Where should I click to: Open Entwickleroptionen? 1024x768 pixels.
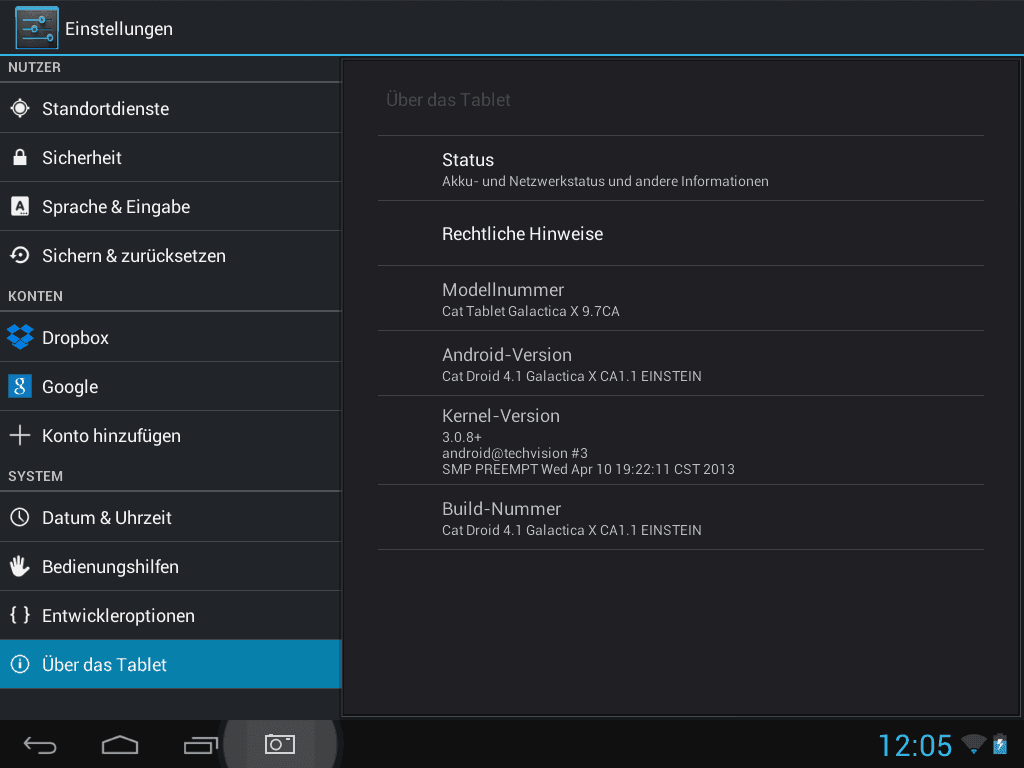tap(170, 615)
